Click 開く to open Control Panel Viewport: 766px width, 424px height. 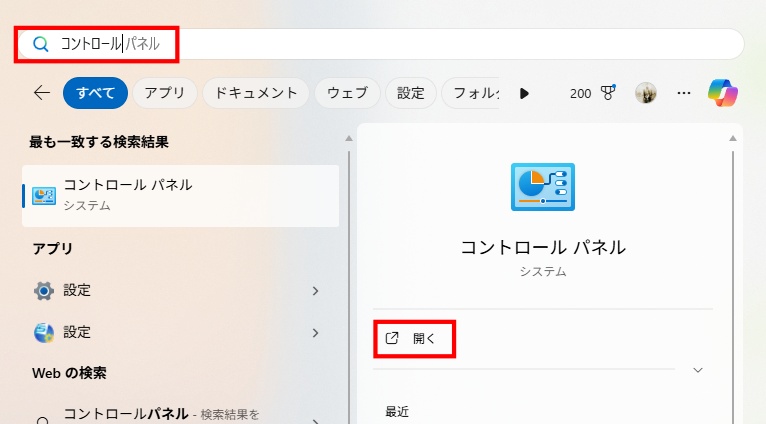[415, 339]
